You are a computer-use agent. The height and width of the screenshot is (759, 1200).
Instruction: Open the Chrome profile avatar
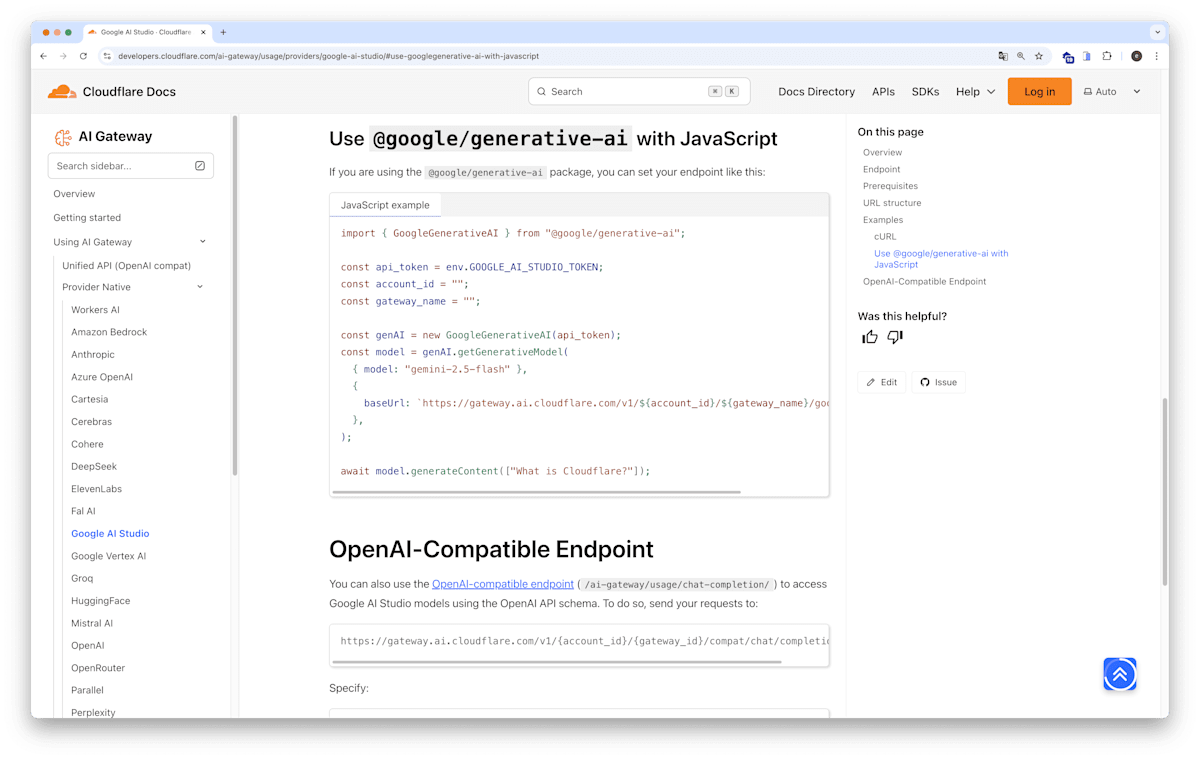[1137, 56]
